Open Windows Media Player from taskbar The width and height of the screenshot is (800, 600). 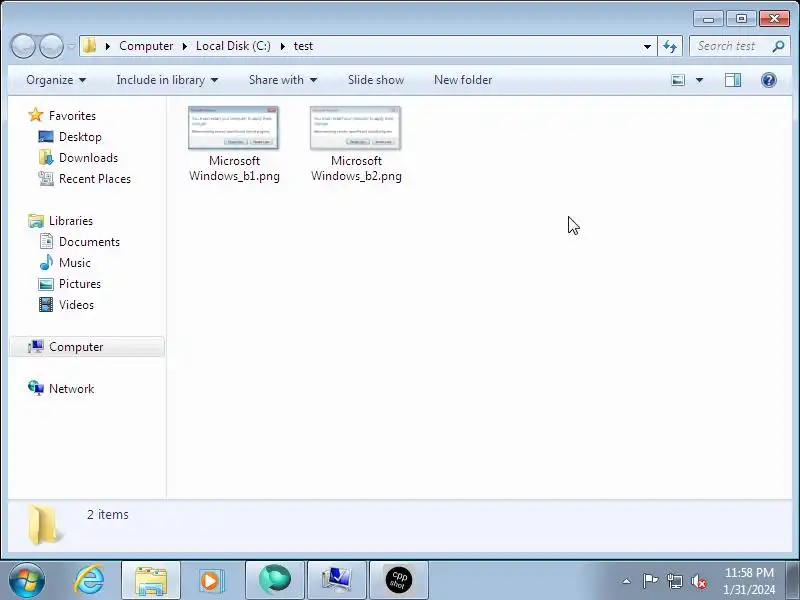tap(212, 581)
